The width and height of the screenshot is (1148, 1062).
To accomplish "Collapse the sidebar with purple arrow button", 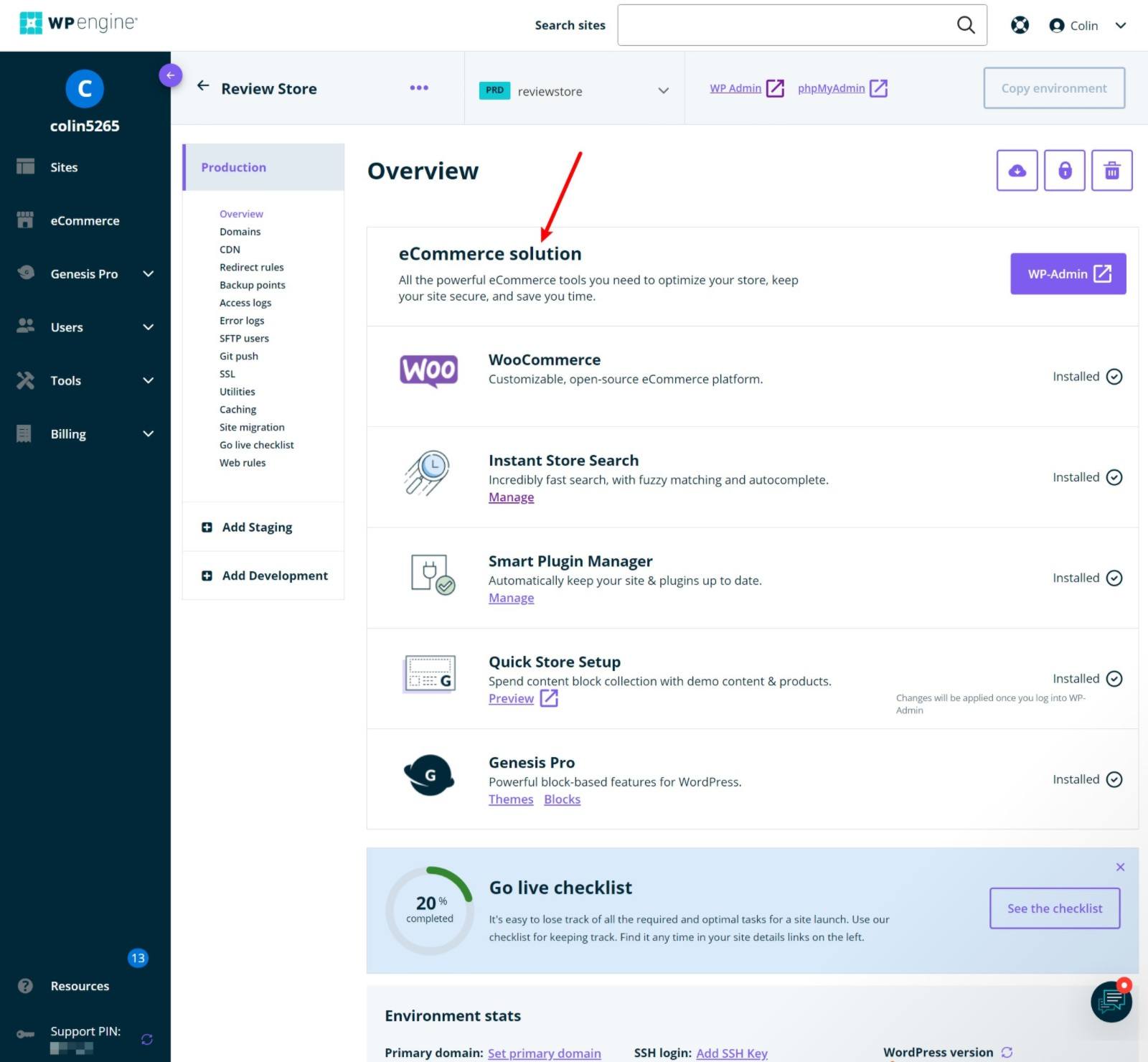I will click(x=171, y=75).
